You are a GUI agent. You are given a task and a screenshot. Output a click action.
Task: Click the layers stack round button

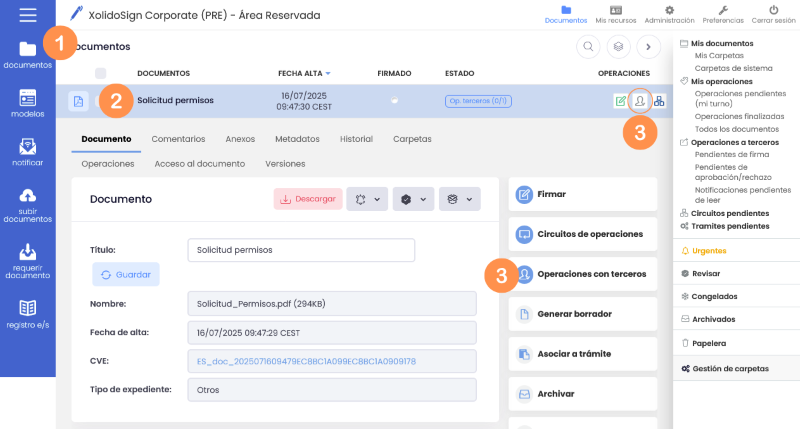click(618, 47)
